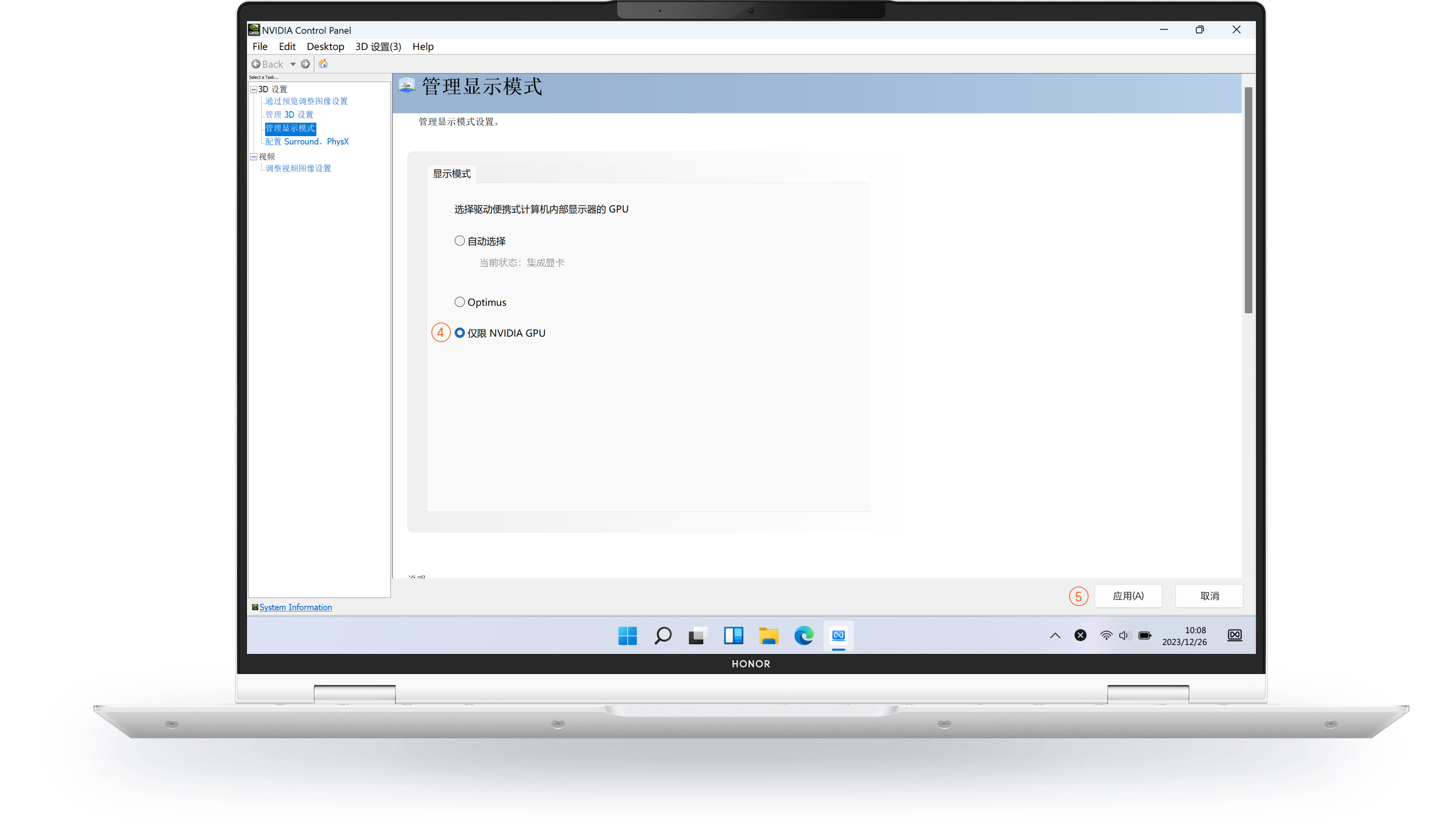This screenshot has width=1446, height=840.
Task: Click the Home icon in toolbar
Action: pyautogui.click(x=323, y=64)
